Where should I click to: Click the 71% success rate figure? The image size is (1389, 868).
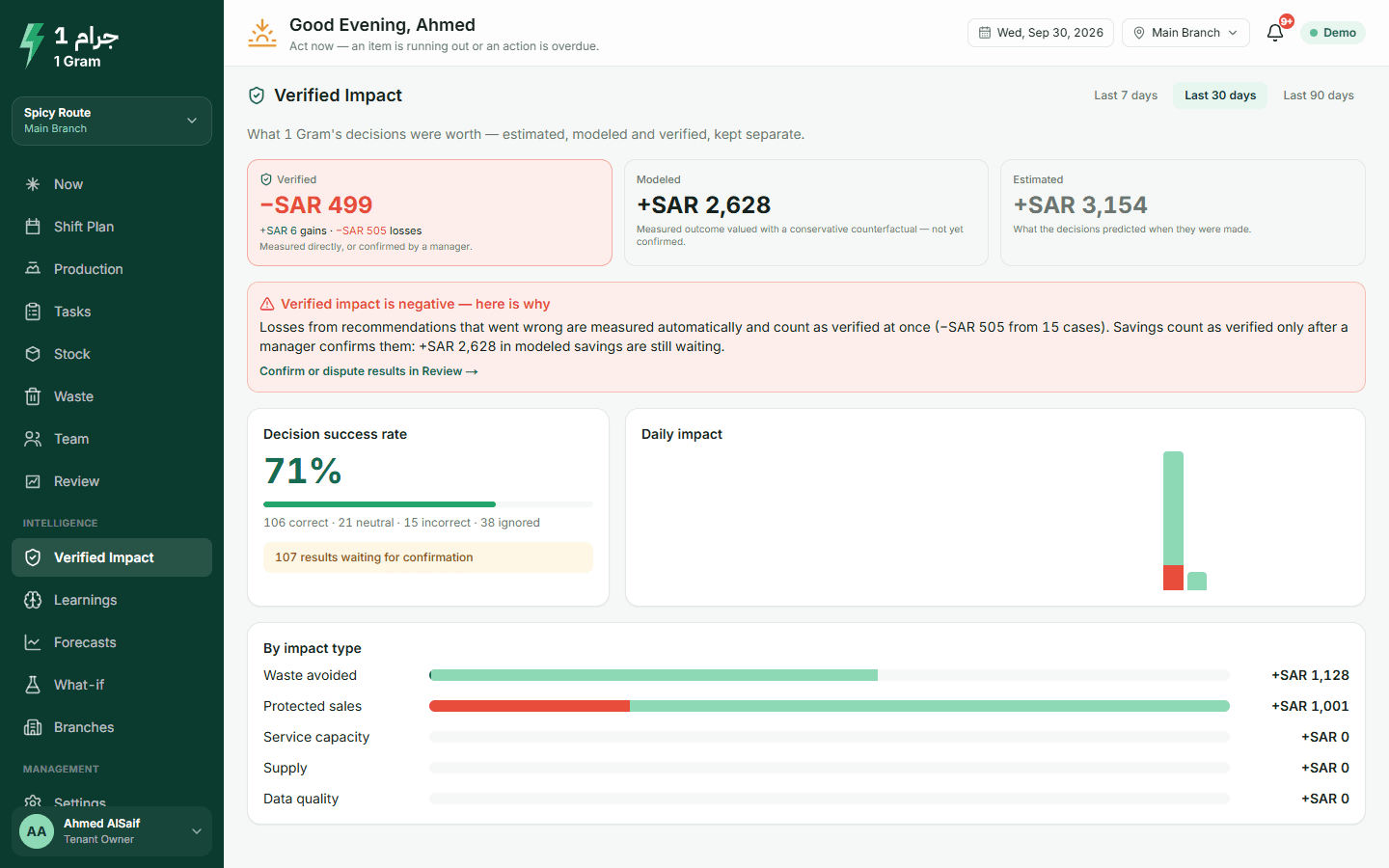point(303,472)
